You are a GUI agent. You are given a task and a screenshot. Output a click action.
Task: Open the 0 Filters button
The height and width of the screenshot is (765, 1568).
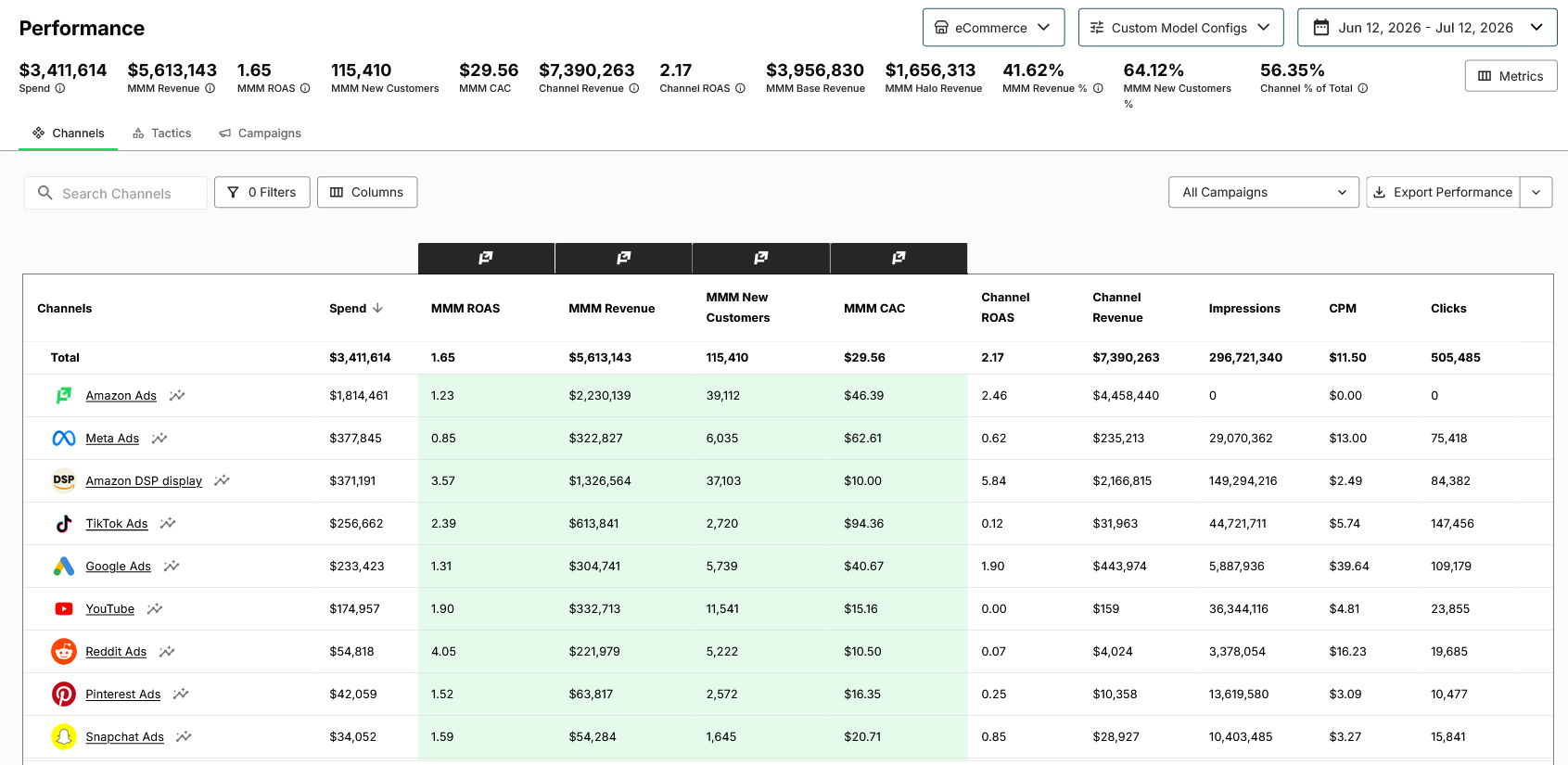(x=262, y=192)
